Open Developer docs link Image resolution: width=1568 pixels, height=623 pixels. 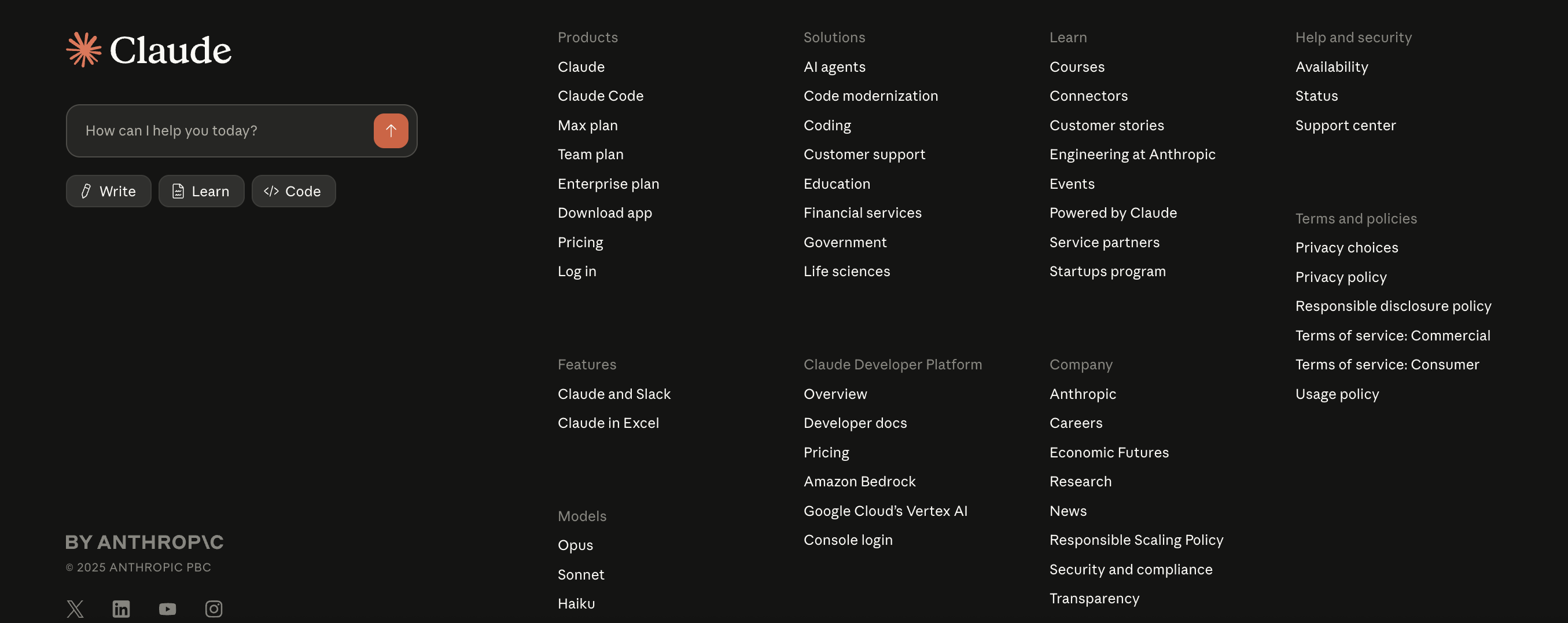coord(855,423)
